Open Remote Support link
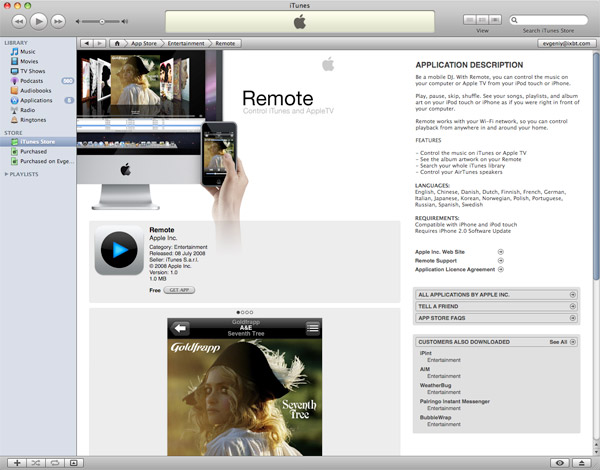Image resolution: width=600 pixels, height=470 pixels. [436, 261]
